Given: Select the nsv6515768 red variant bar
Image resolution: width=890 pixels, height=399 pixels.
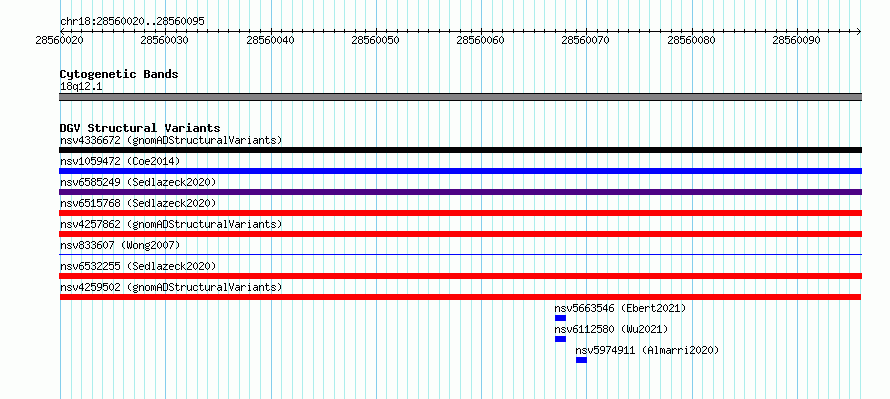Looking at the screenshot, I should pos(460,213).
